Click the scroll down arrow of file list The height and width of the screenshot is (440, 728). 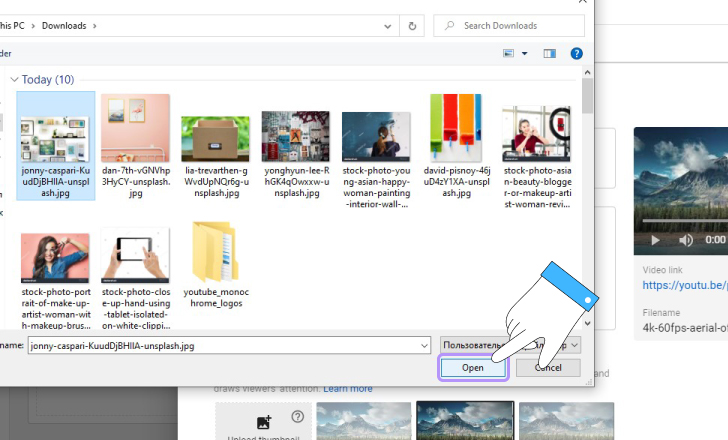point(587,324)
